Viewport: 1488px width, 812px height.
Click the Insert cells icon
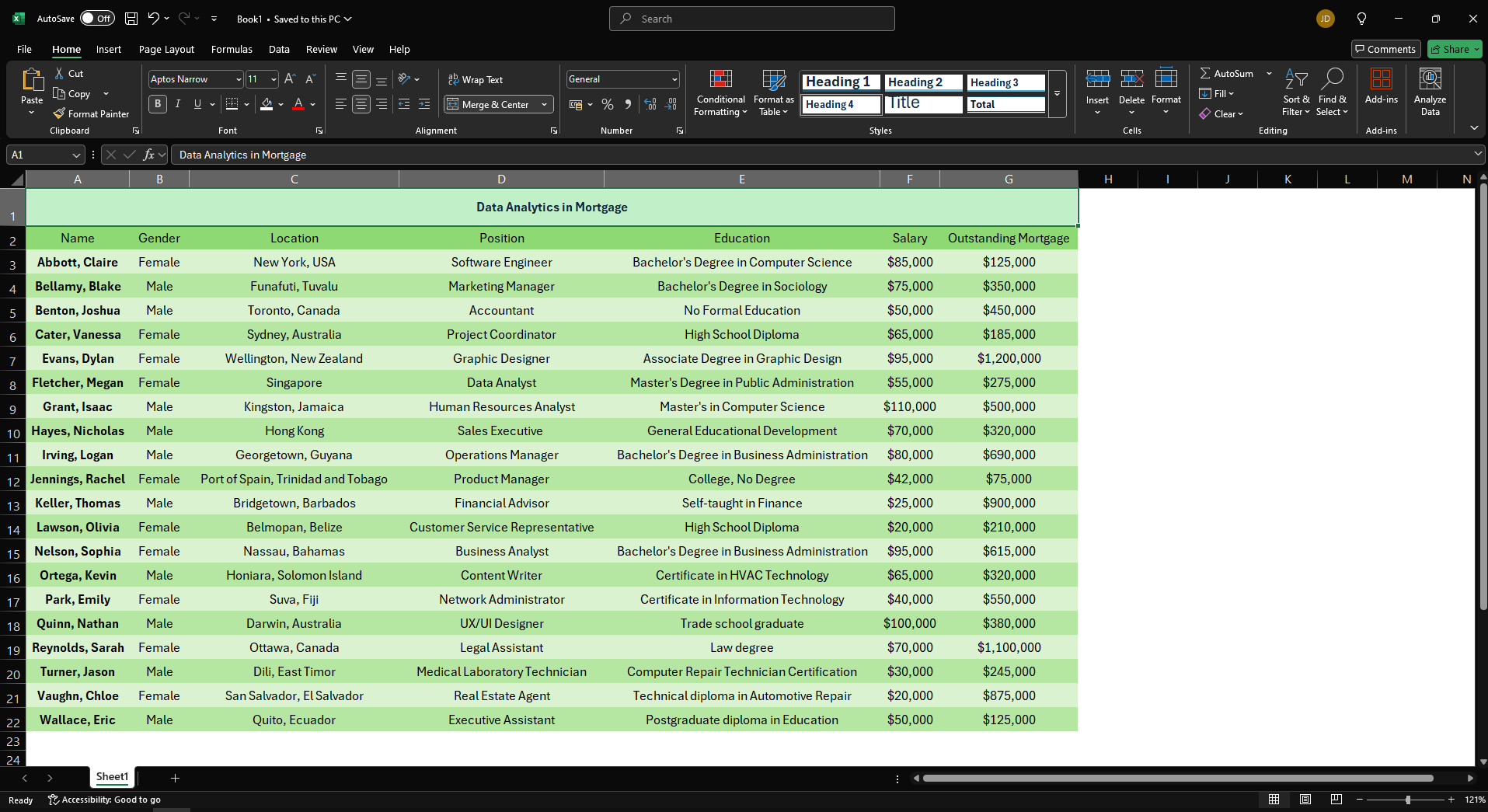coord(1097,79)
